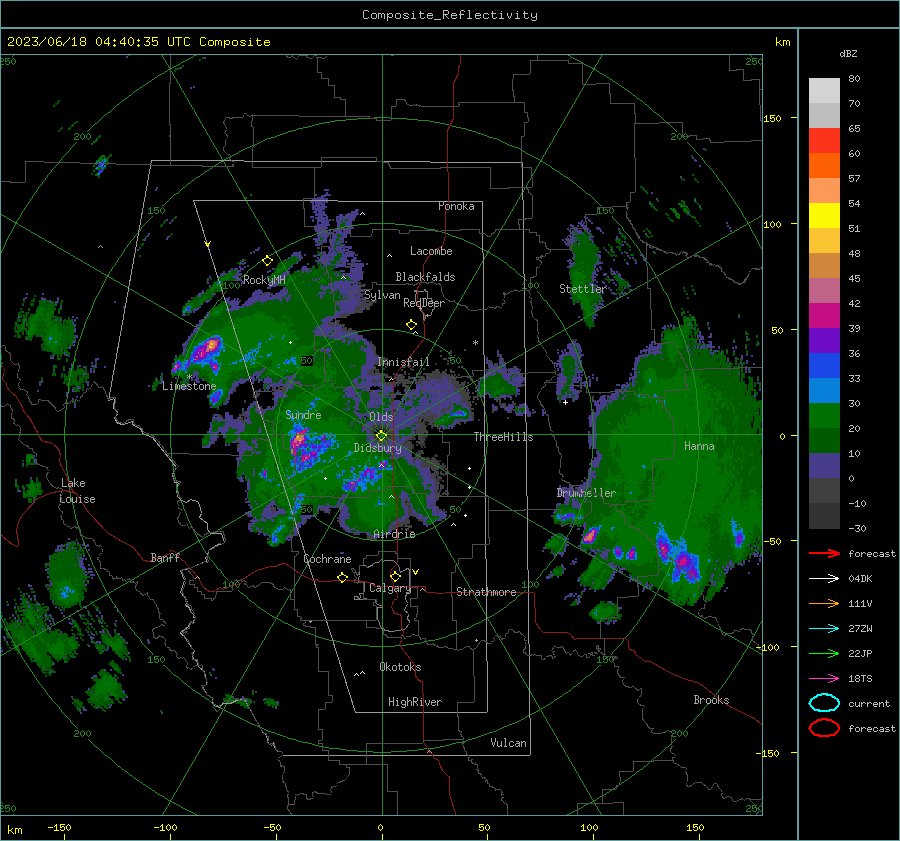Click the storm cell cluster south of Hanna
Image resolution: width=900 pixels, height=841 pixels.
click(x=680, y=558)
